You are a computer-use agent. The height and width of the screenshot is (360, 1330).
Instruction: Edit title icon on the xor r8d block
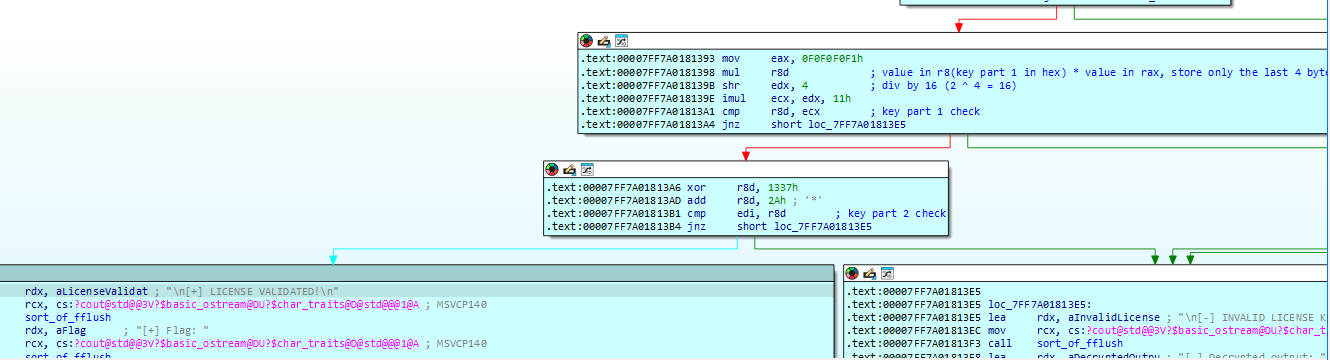[x=570, y=170]
